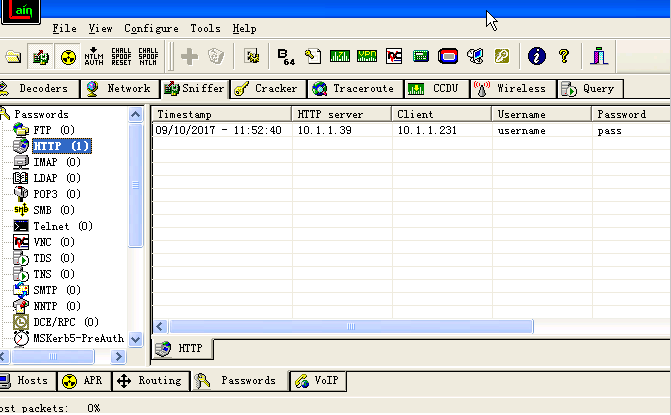Open the VNC password decoder toolbar icon

tap(394, 56)
